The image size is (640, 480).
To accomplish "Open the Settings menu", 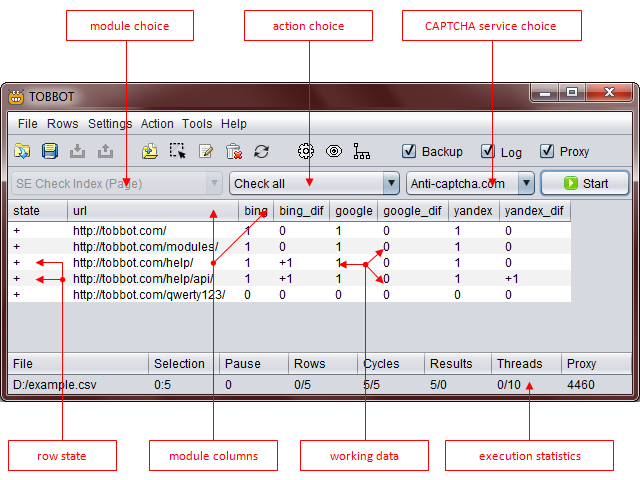I will click(x=110, y=124).
